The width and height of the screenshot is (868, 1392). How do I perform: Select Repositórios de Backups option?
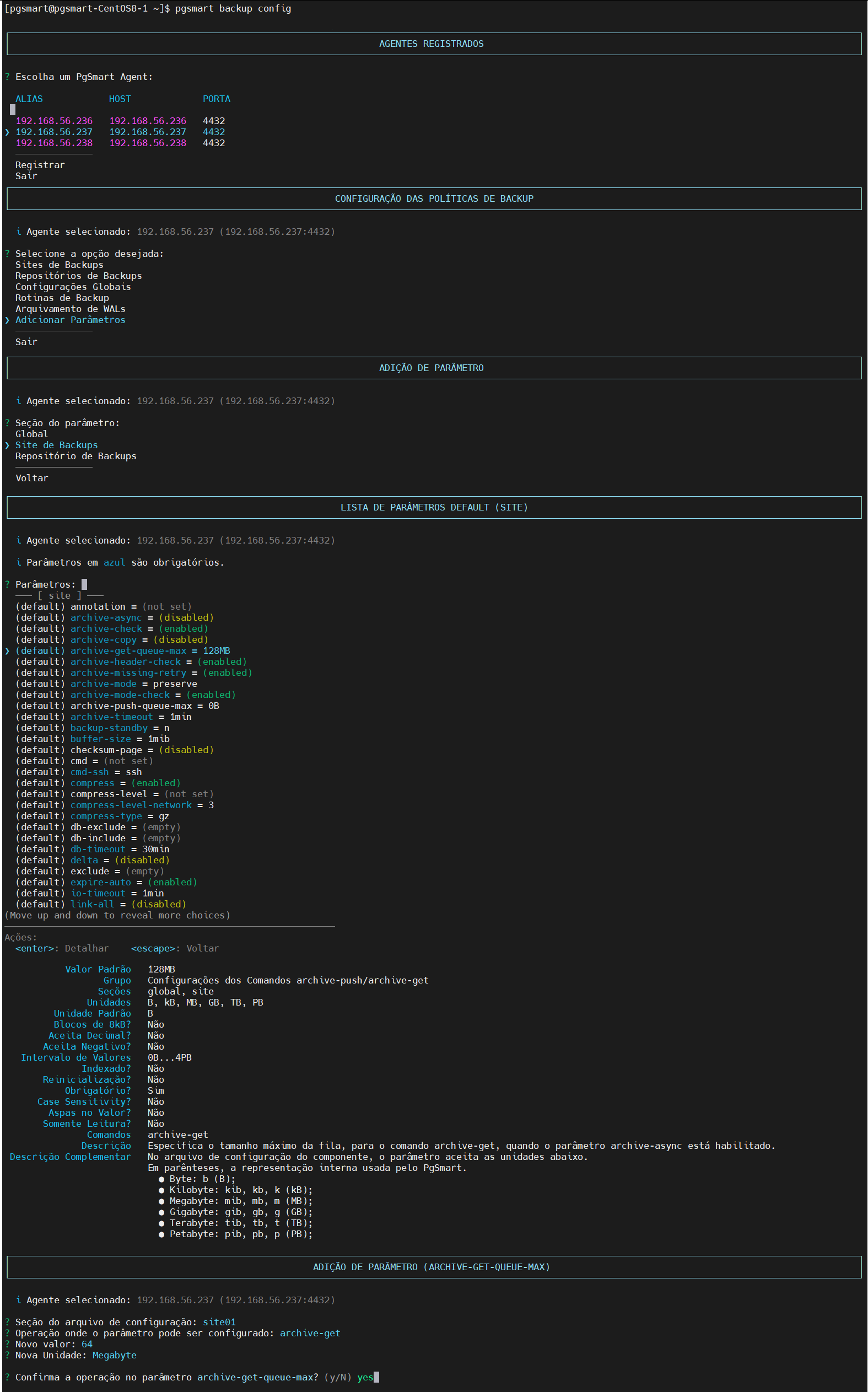(79, 276)
